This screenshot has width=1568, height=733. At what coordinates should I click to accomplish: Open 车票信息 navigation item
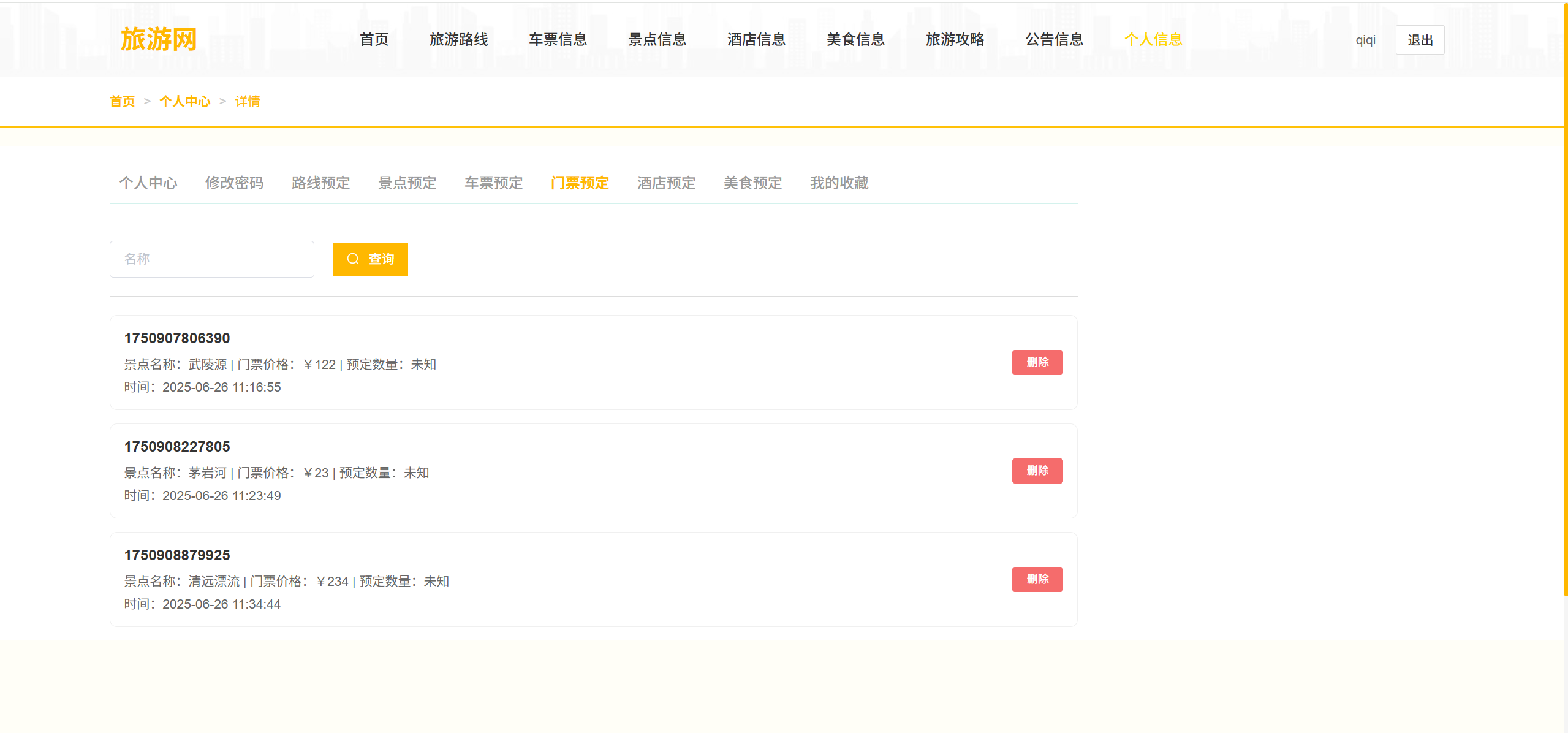[x=558, y=40]
